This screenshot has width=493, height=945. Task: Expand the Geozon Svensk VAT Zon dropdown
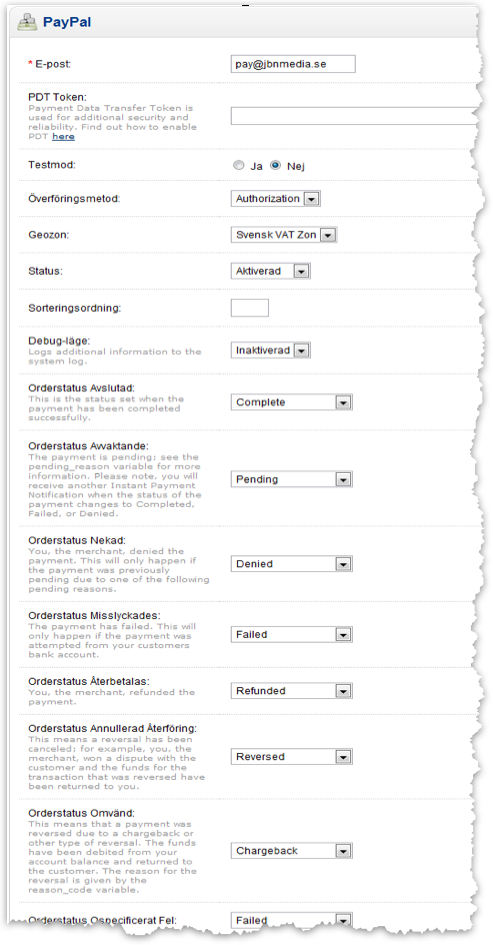[284, 234]
